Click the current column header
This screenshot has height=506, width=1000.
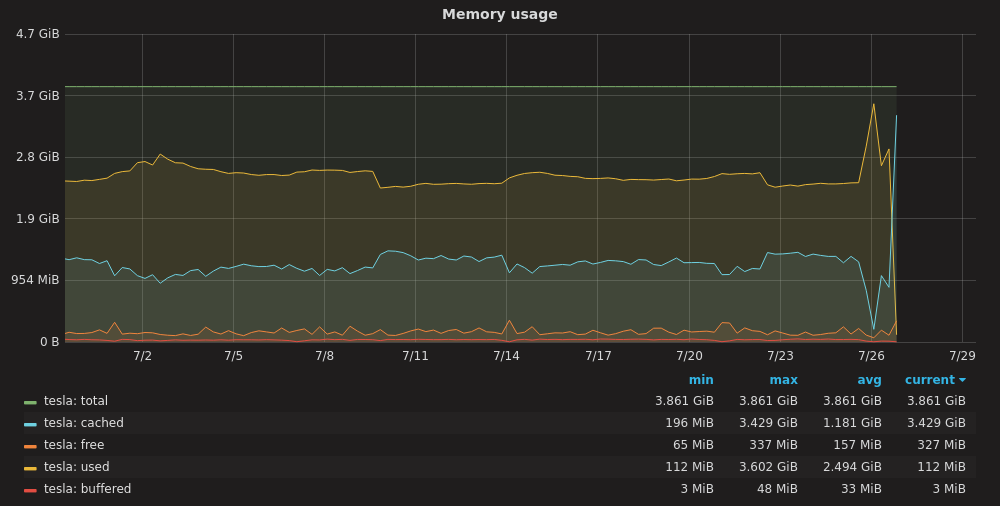click(x=930, y=380)
